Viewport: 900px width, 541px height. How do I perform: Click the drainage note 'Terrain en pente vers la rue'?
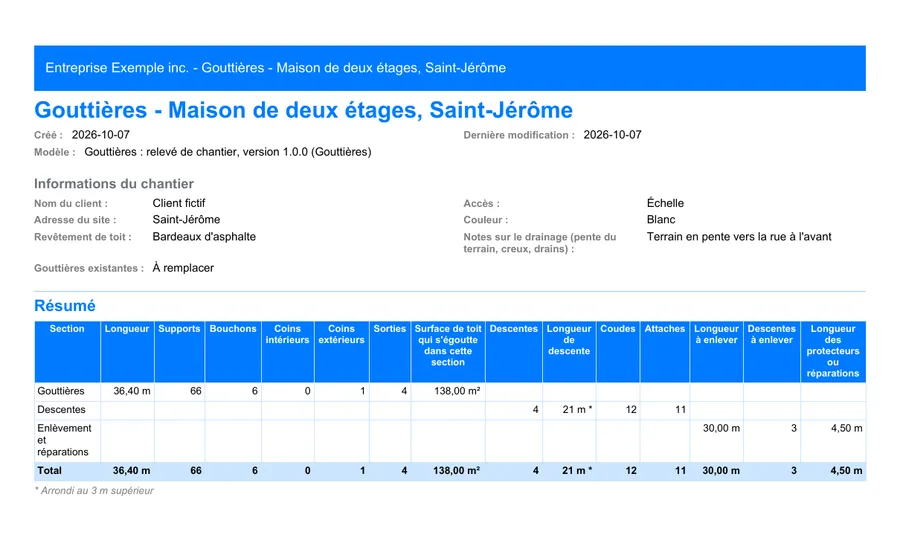(x=739, y=236)
